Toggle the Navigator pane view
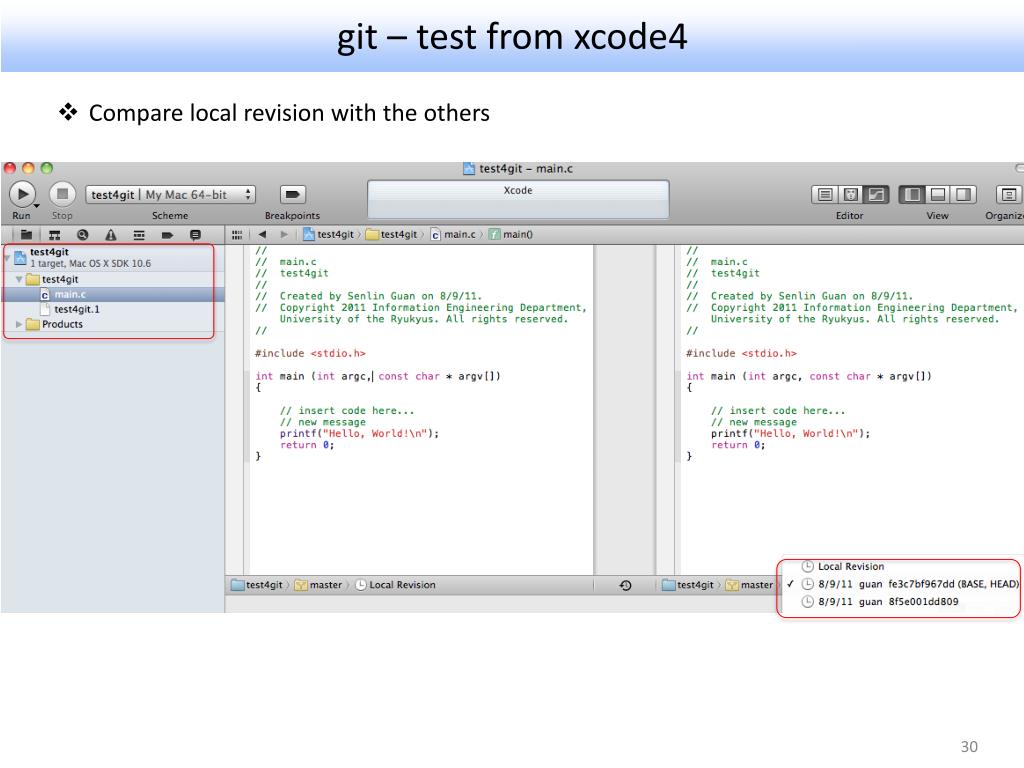The height and width of the screenshot is (768, 1024). 912,195
